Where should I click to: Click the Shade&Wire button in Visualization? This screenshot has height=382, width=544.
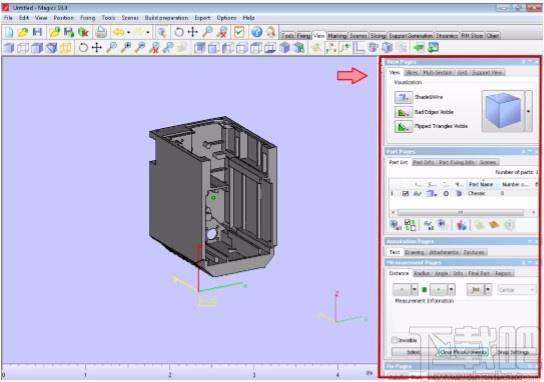(403, 97)
